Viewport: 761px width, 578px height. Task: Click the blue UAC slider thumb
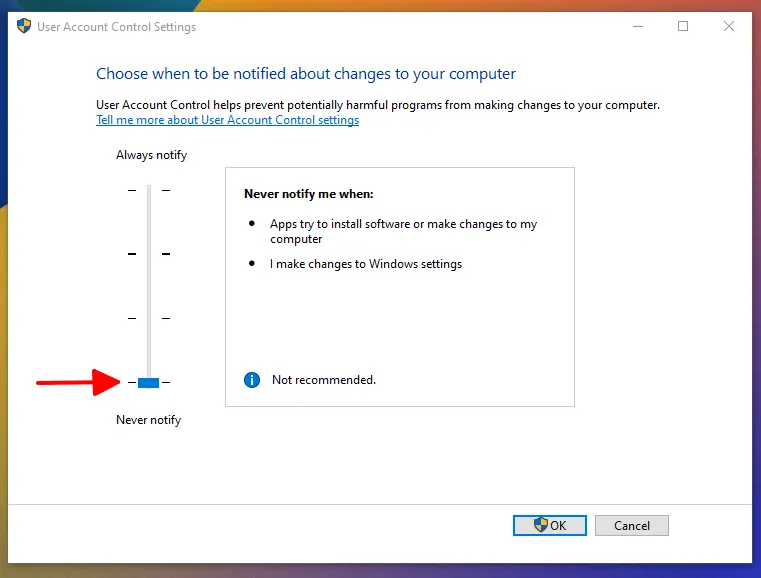[149, 382]
